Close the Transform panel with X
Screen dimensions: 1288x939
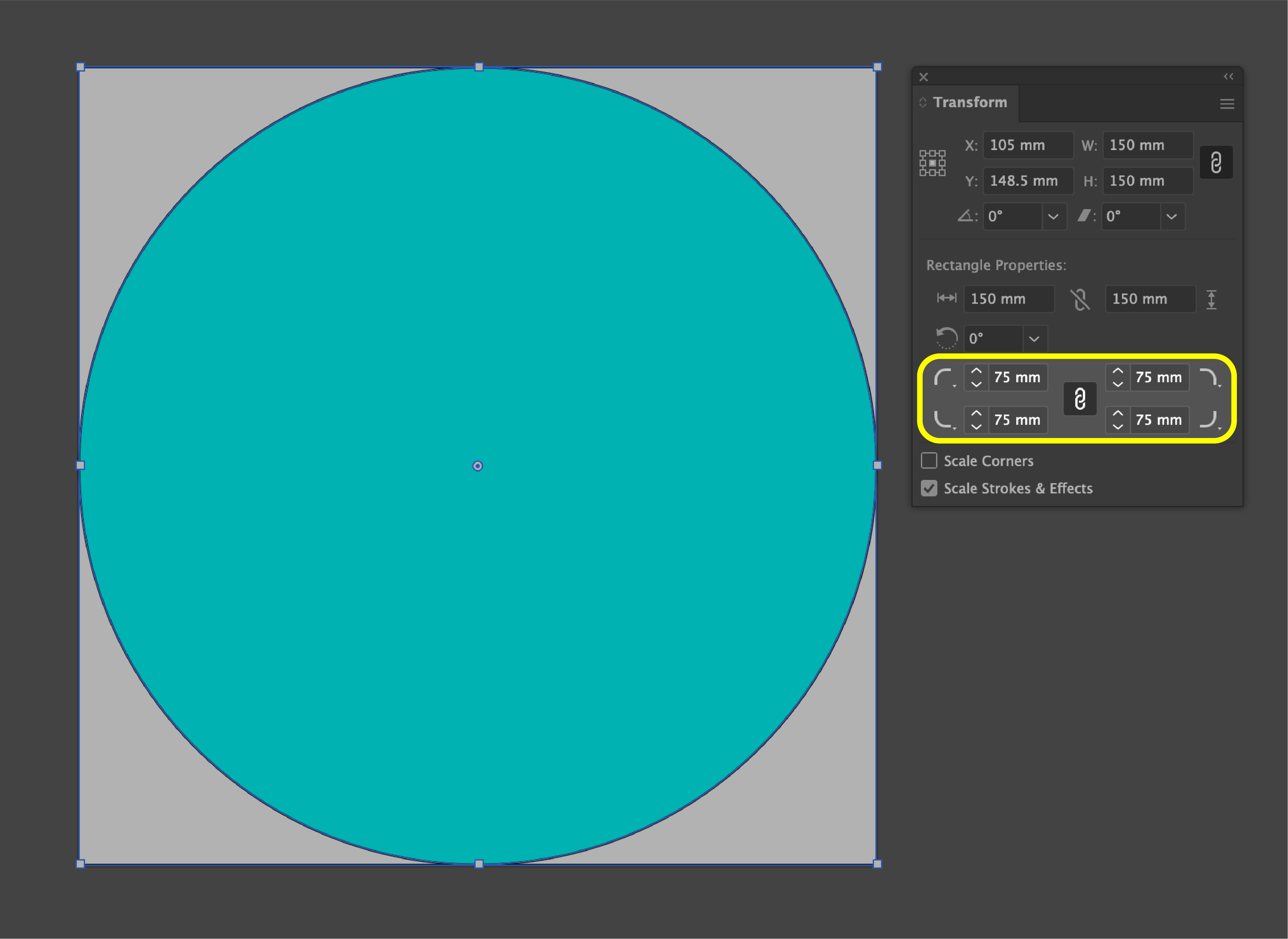tap(924, 77)
